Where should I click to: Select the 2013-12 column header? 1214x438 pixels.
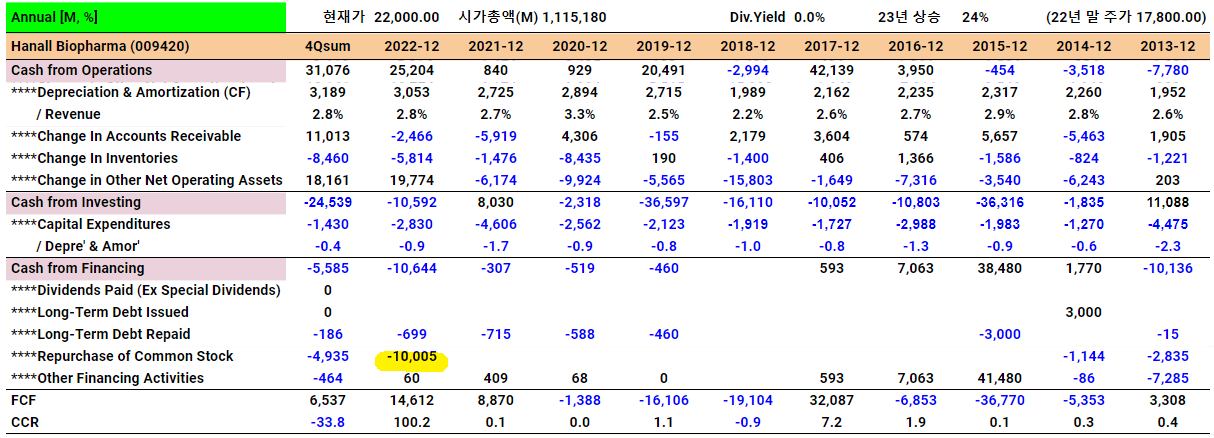pyautogui.click(x=1167, y=47)
